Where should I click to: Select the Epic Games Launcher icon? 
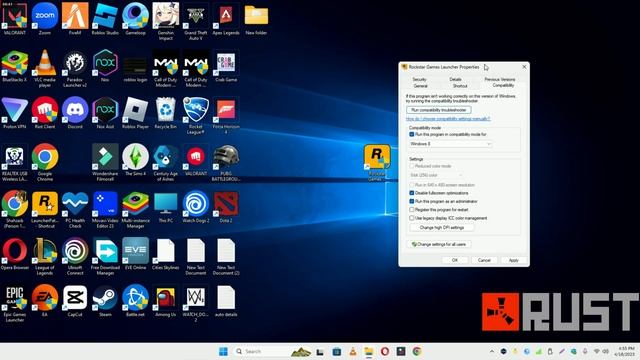point(15,303)
